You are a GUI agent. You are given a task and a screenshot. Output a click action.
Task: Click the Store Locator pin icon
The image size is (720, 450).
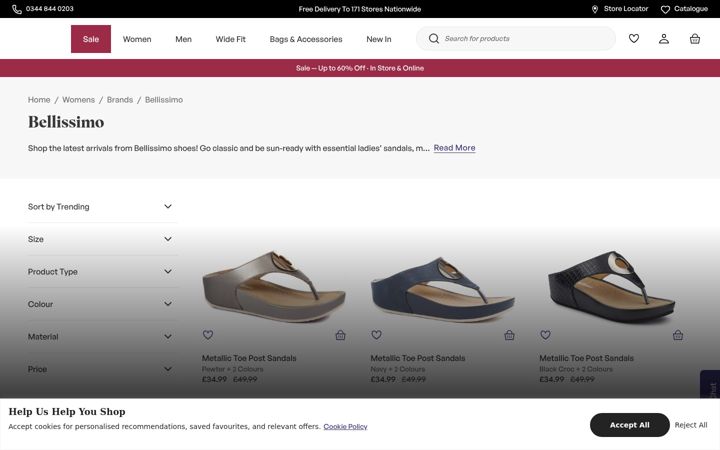point(595,9)
